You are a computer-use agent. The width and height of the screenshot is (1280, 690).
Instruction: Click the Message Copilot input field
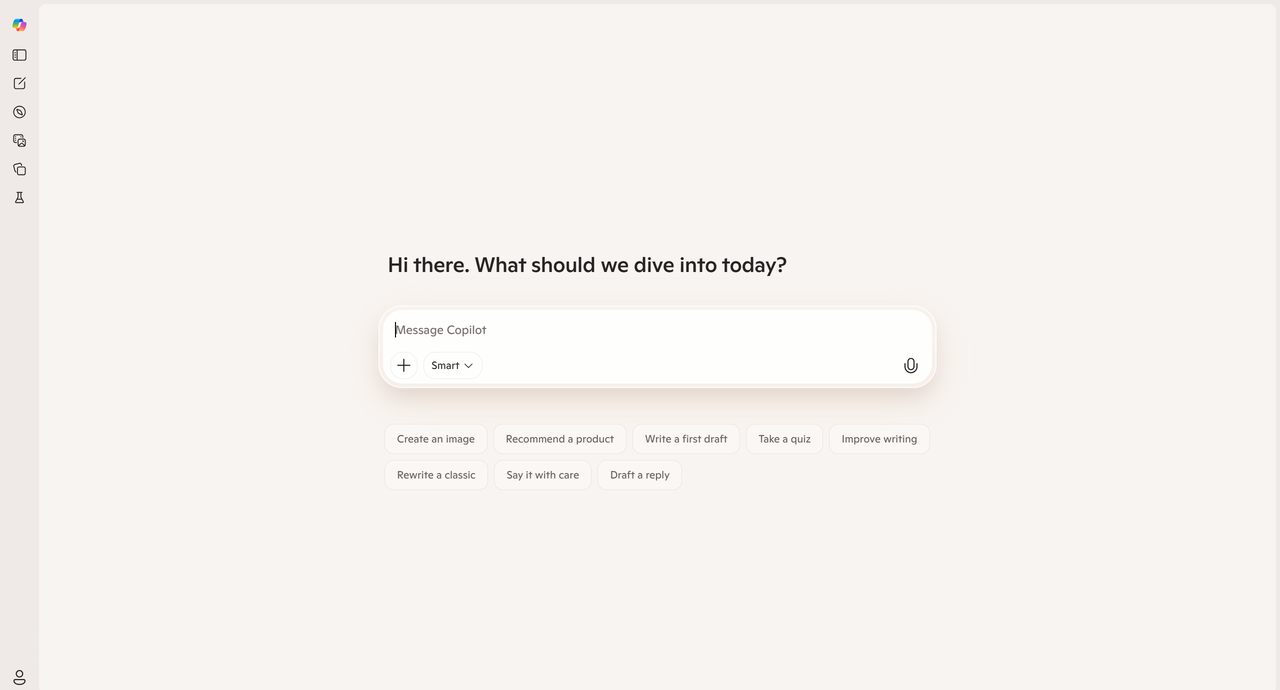(600, 329)
